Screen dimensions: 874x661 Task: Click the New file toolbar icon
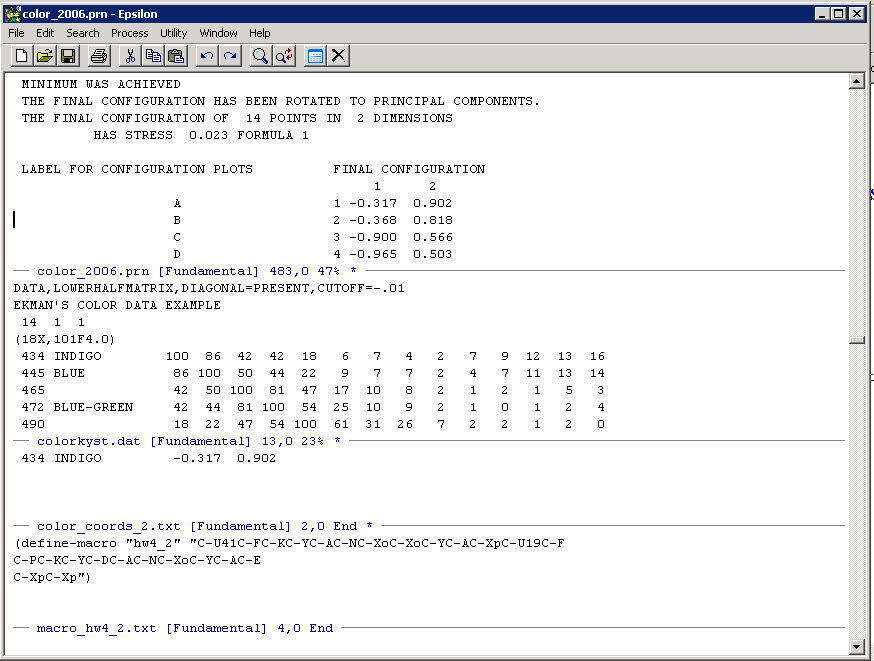pos(21,56)
